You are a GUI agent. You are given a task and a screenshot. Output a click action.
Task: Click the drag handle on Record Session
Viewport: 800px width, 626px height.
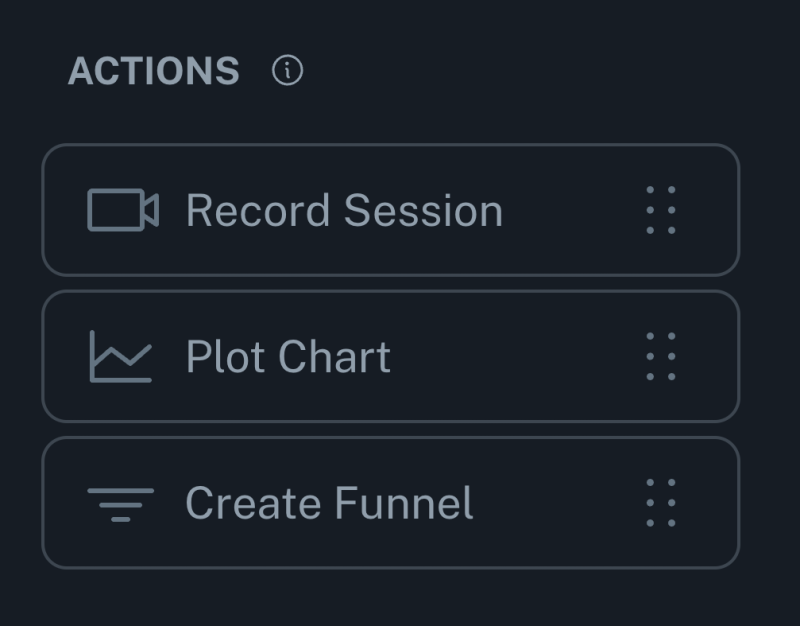660,210
